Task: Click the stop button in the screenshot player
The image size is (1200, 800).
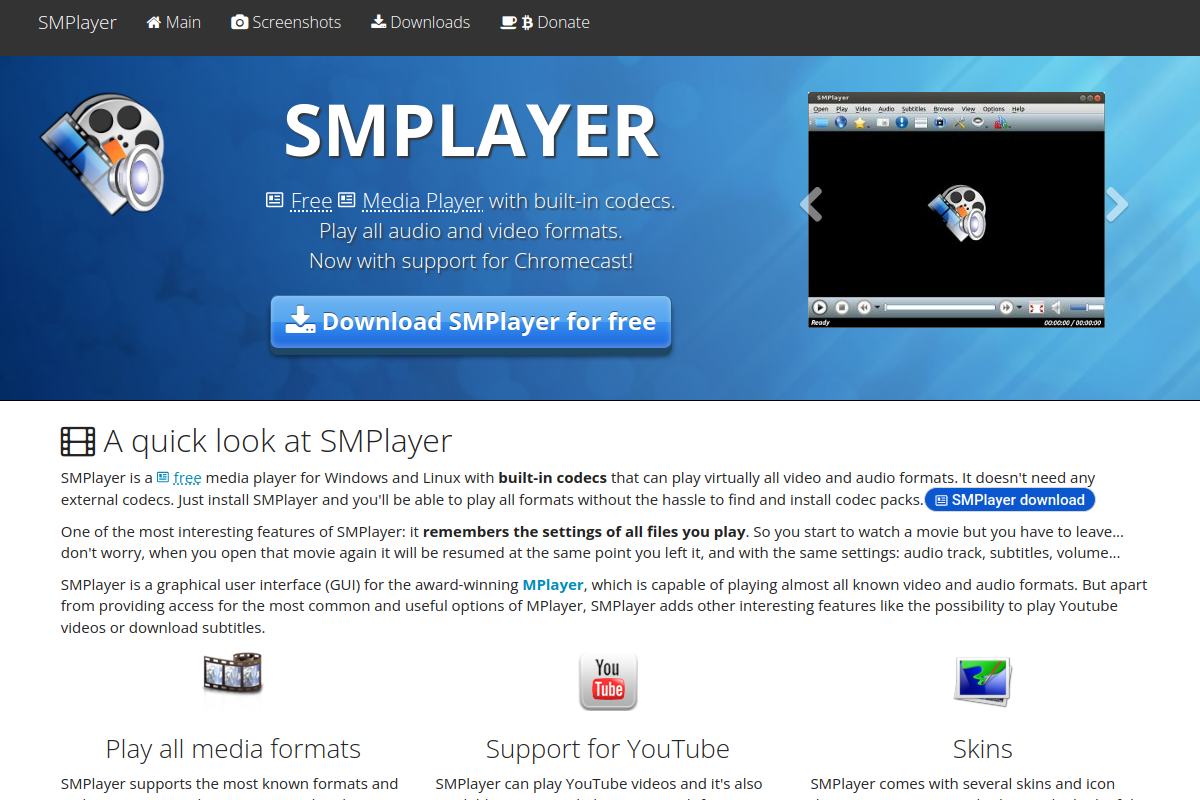Action: point(842,308)
